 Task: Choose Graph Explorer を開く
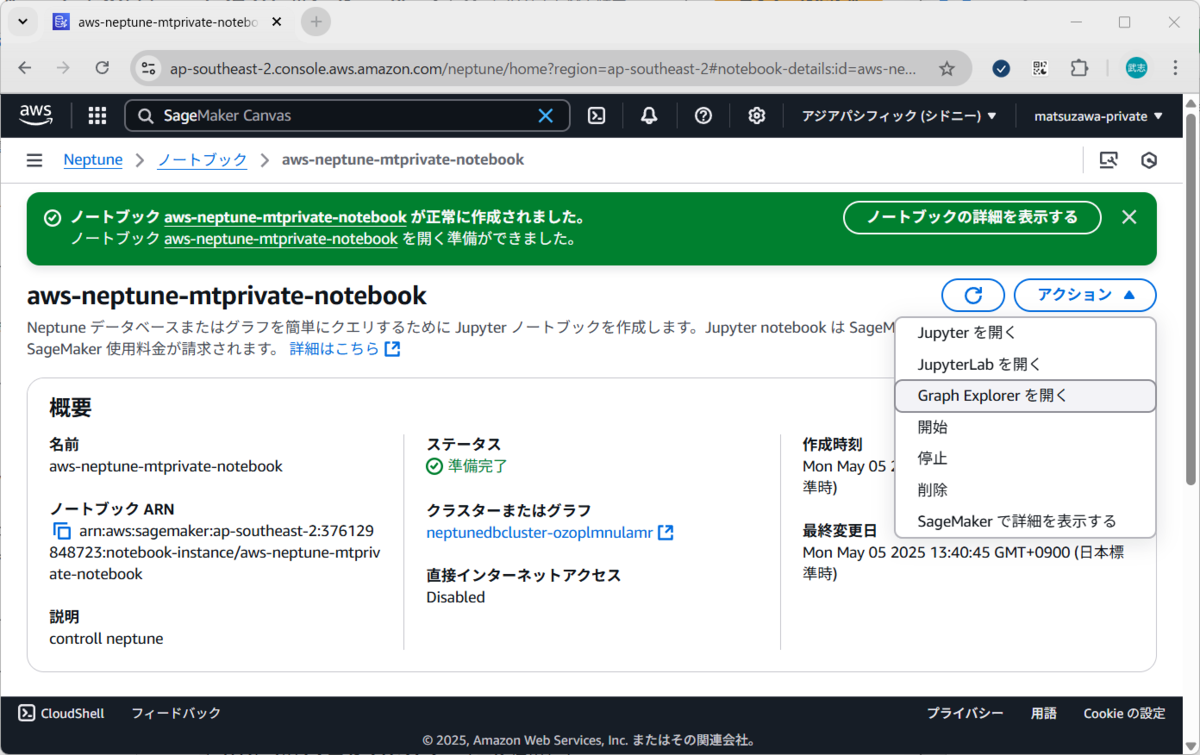1025,396
